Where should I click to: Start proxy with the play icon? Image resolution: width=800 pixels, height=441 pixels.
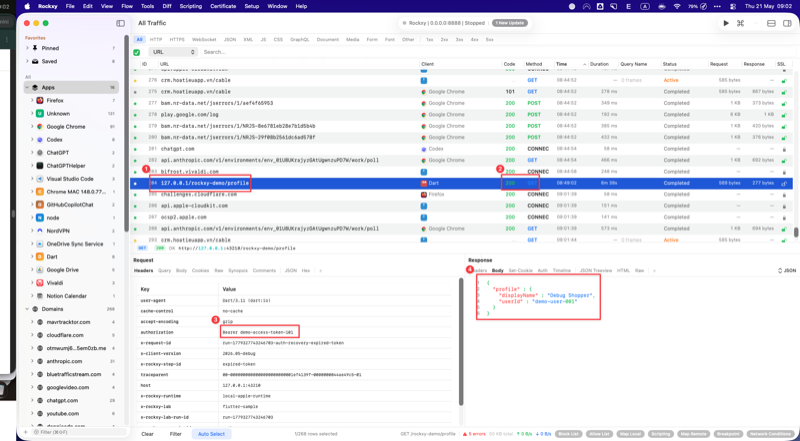point(726,23)
